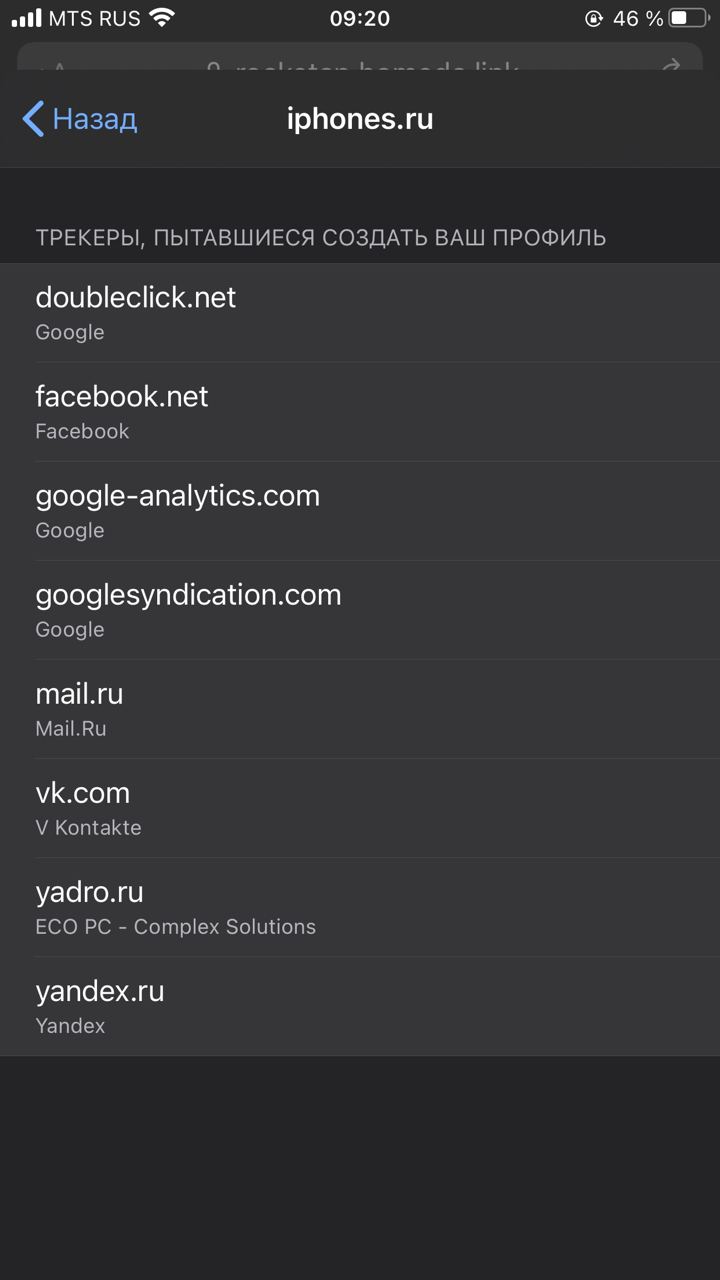Select the yandex.ru tracker row
The image size is (720, 1280).
tap(360, 1006)
